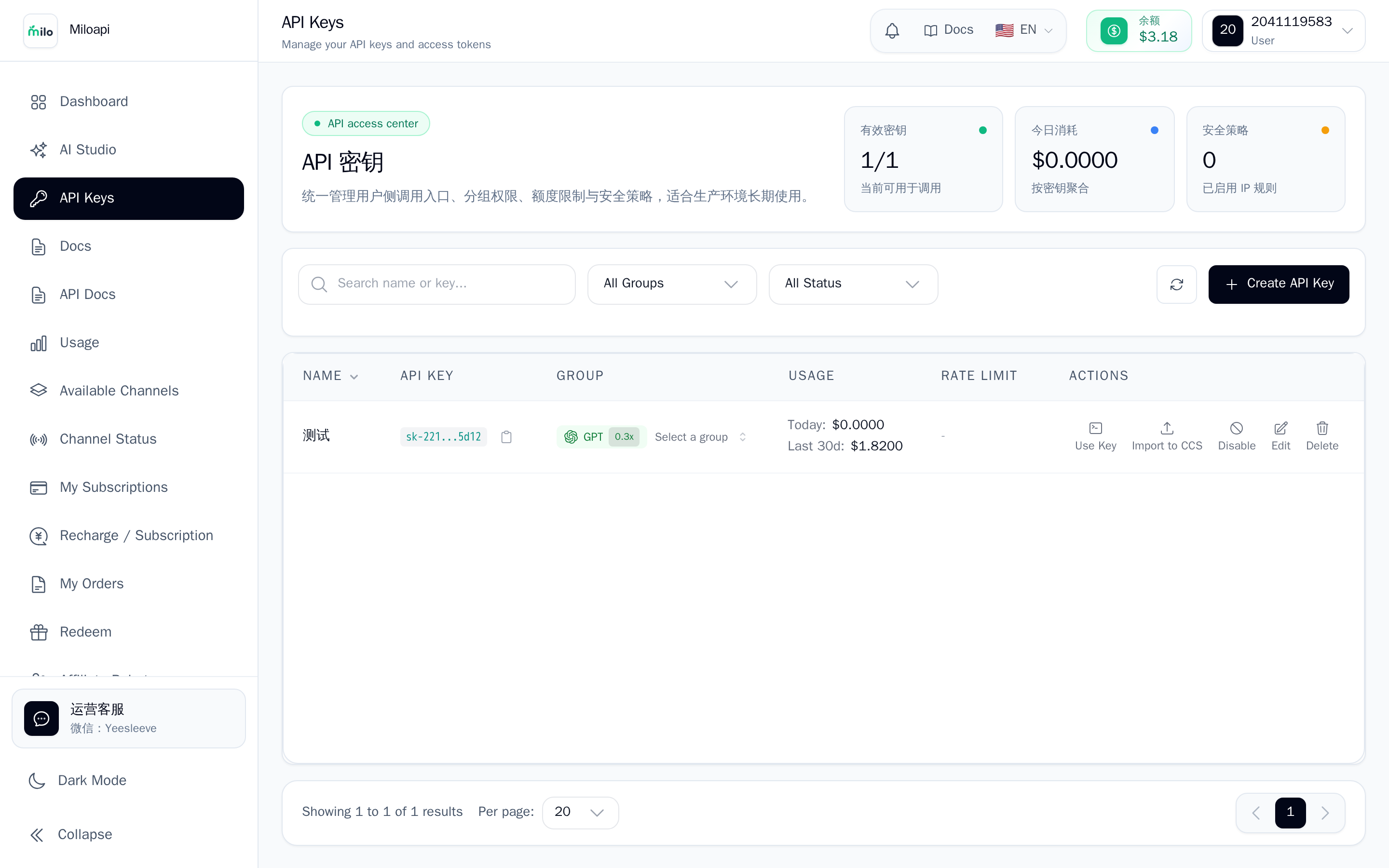Open the EN language dropdown

tap(1024, 30)
